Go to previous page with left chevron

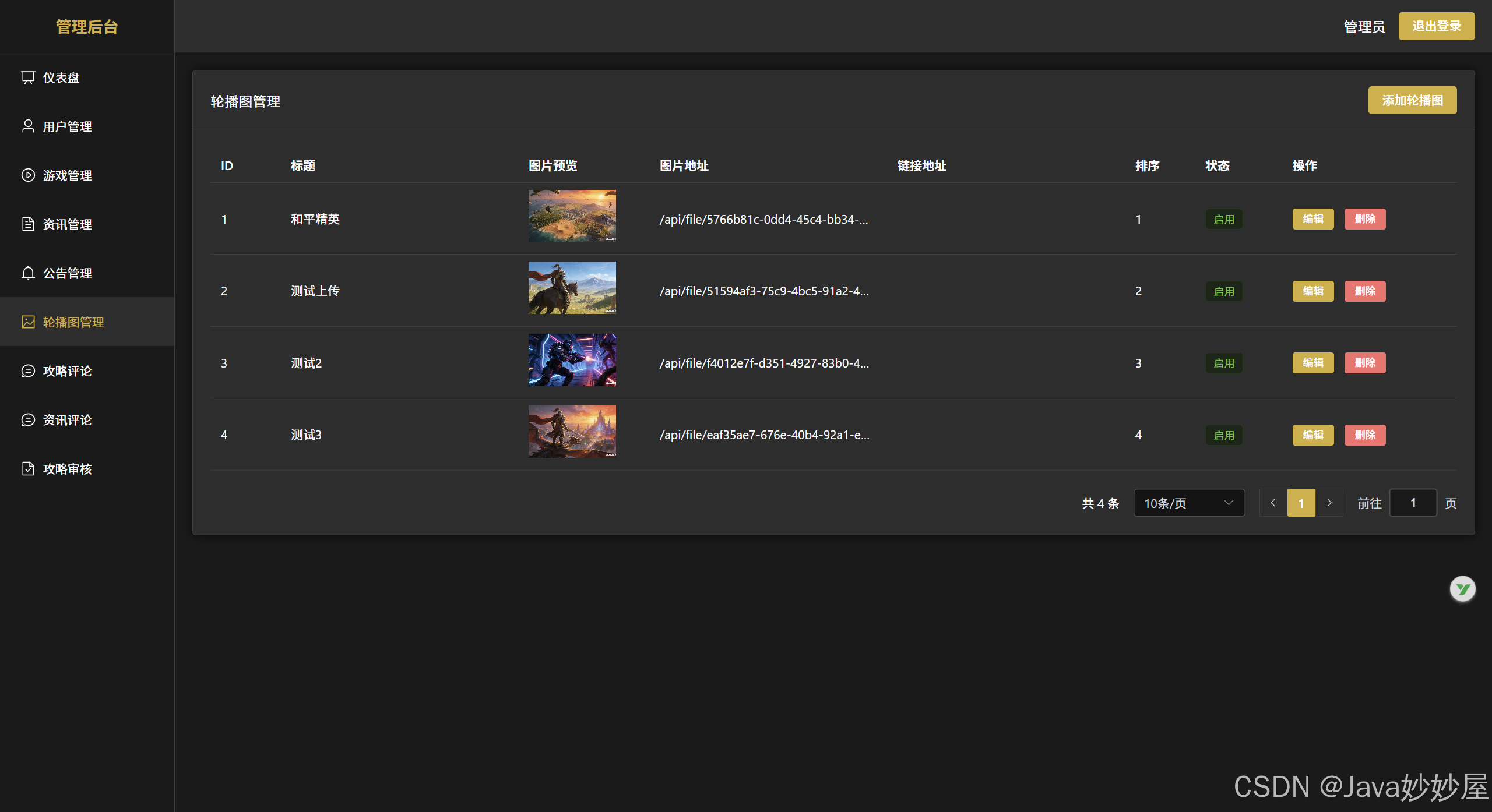(x=1273, y=503)
